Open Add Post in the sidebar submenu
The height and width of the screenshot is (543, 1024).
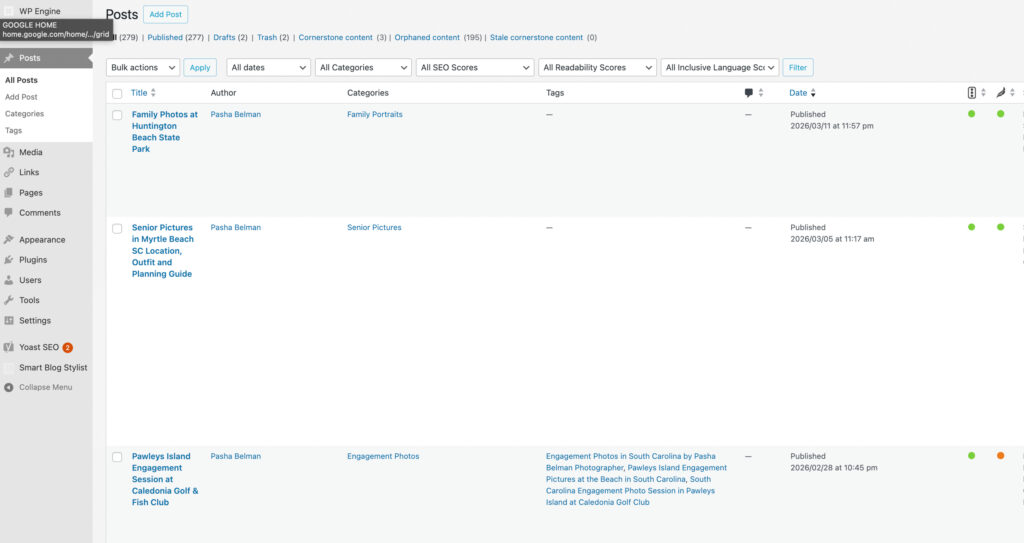(22, 97)
